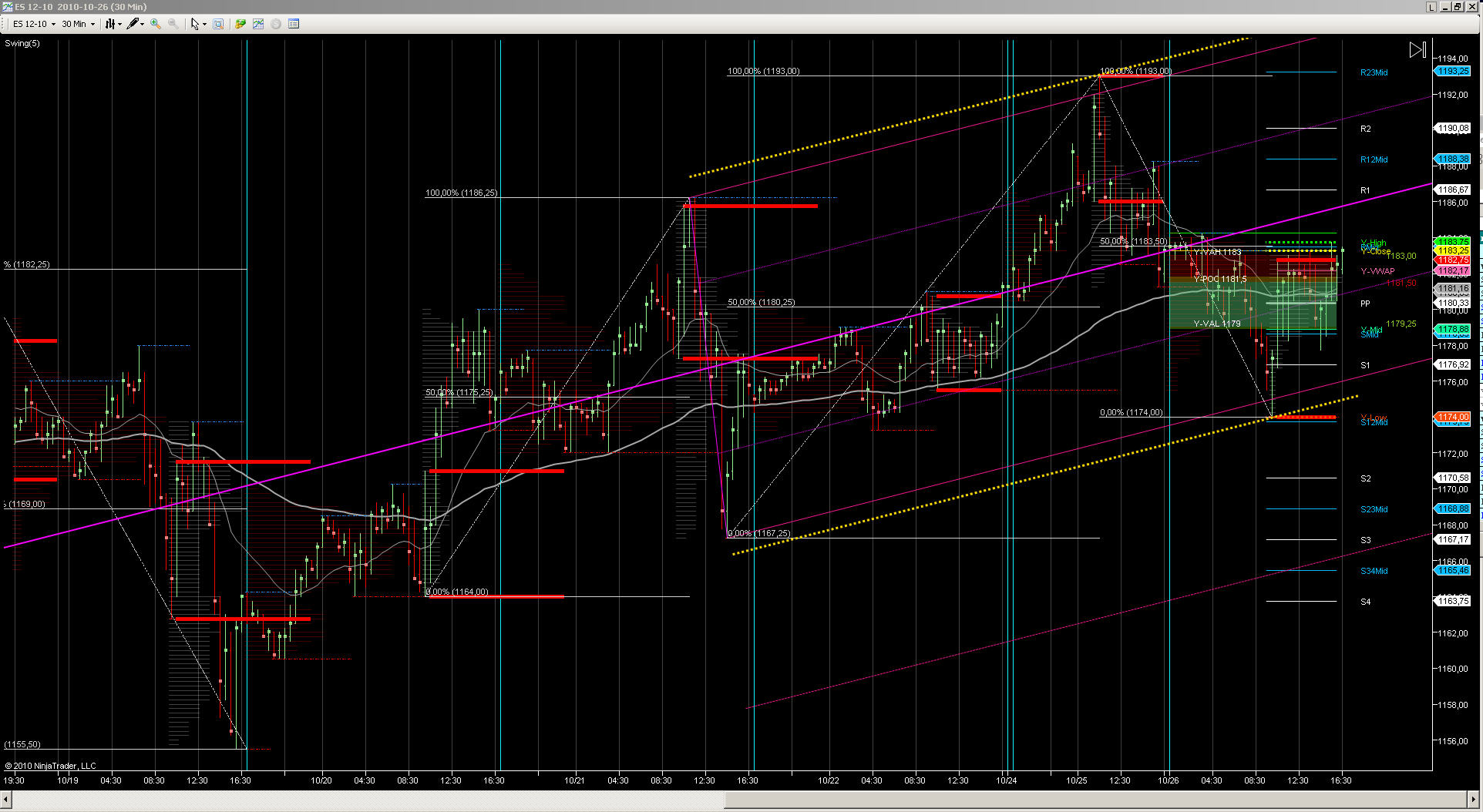The image size is (1483, 812).
Task: Click the R12Mid pivot label
Action: (x=1374, y=159)
